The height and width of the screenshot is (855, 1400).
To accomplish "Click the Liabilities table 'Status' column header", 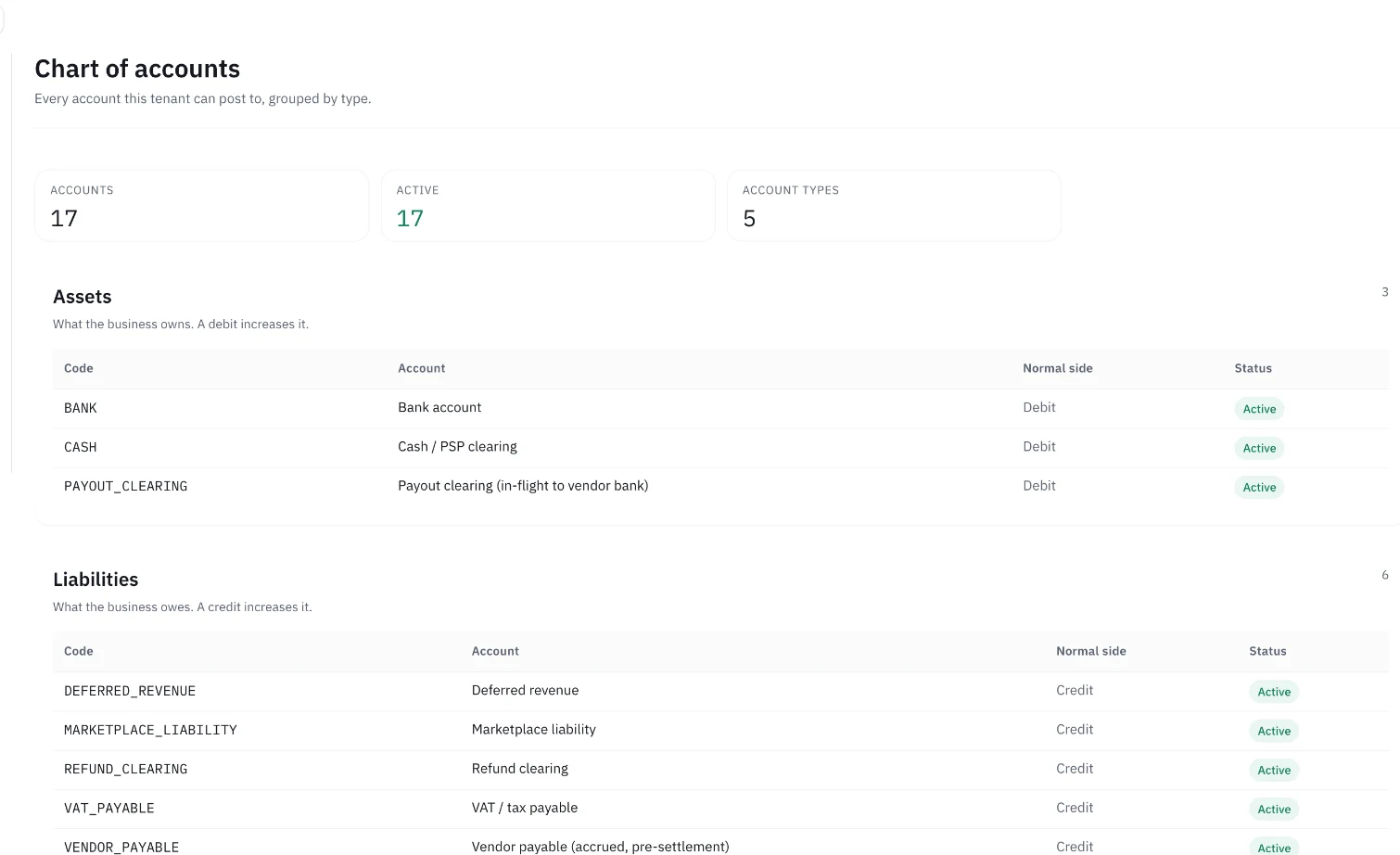I will [x=1267, y=651].
